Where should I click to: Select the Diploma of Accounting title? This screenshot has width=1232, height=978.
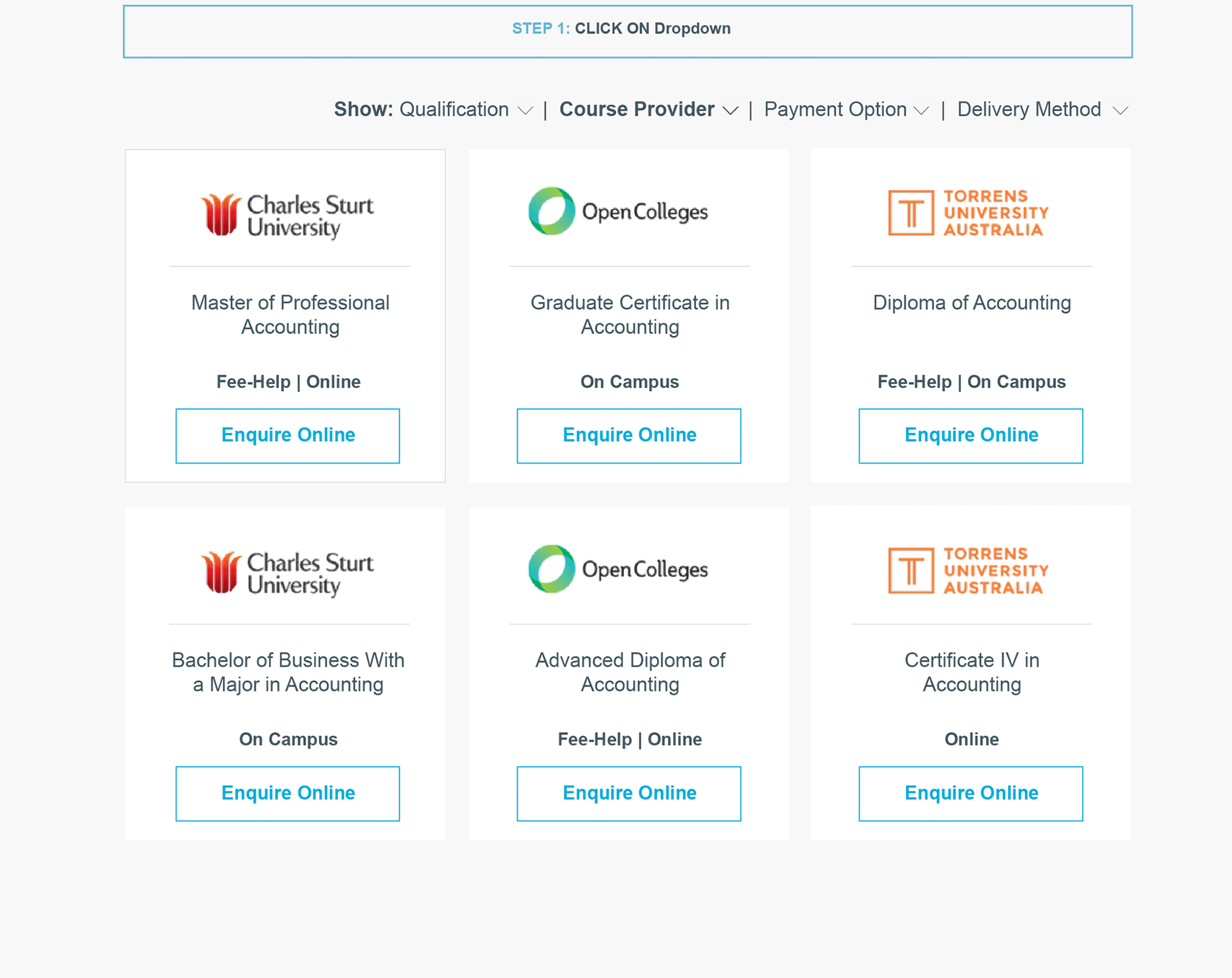click(x=972, y=303)
